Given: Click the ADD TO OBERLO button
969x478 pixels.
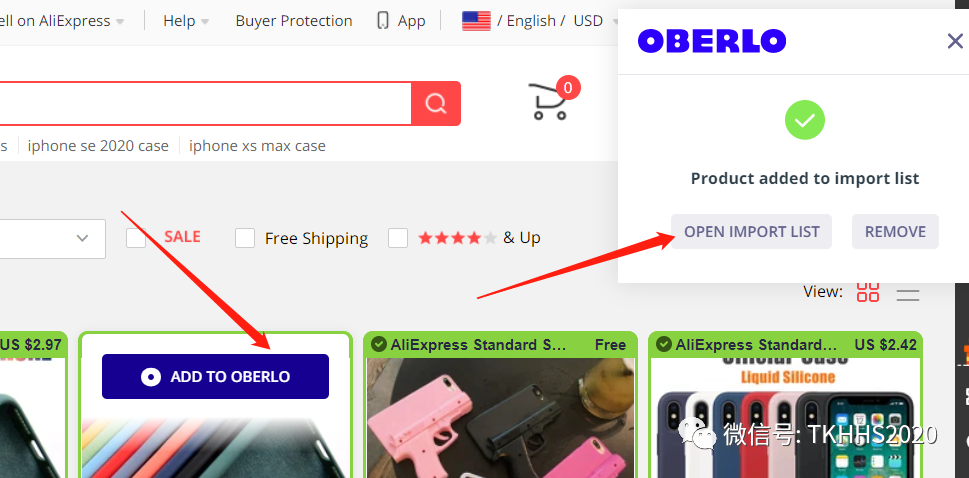Looking at the screenshot, I should (215, 377).
